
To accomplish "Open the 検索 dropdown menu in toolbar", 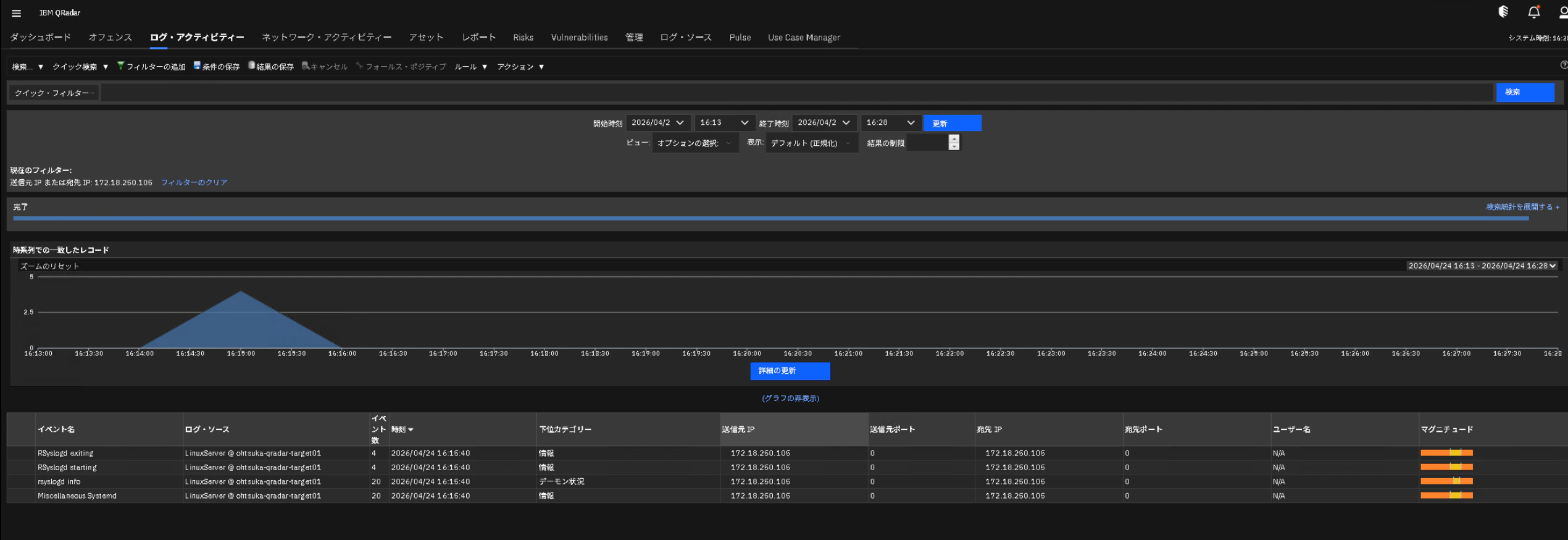I will coord(27,67).
